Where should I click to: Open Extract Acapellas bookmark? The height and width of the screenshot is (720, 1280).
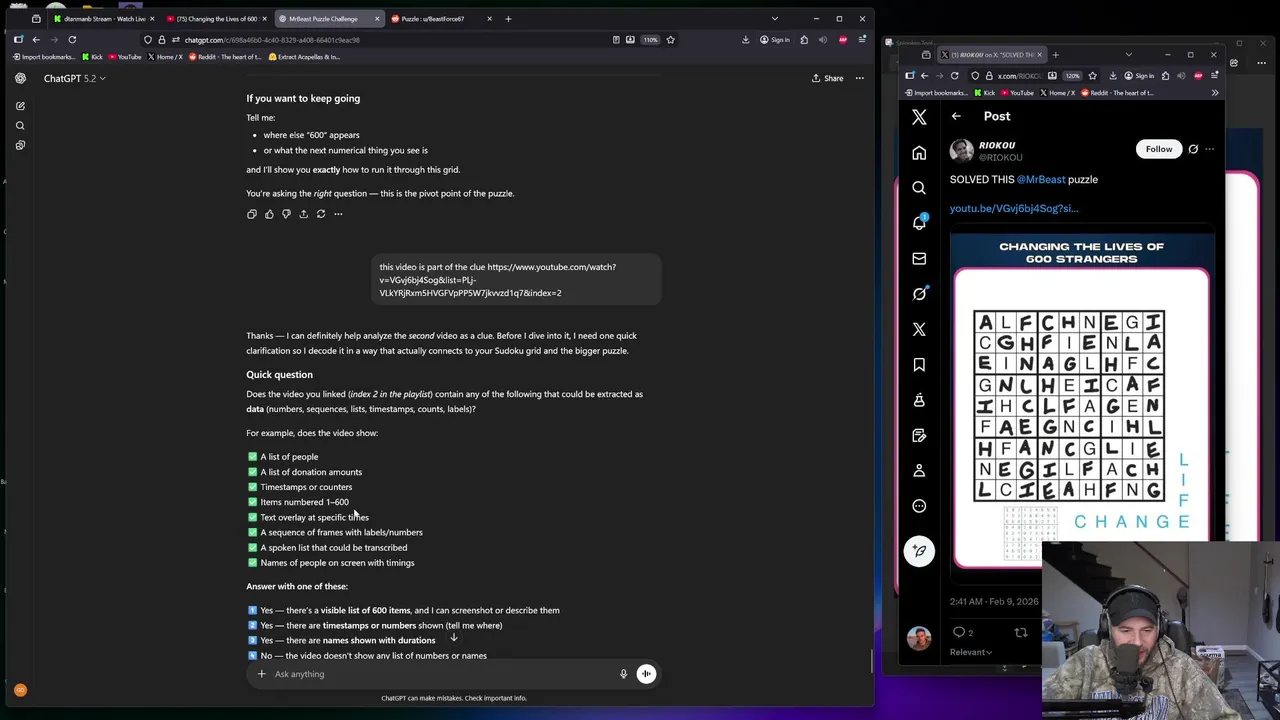[x=304, y=57]
